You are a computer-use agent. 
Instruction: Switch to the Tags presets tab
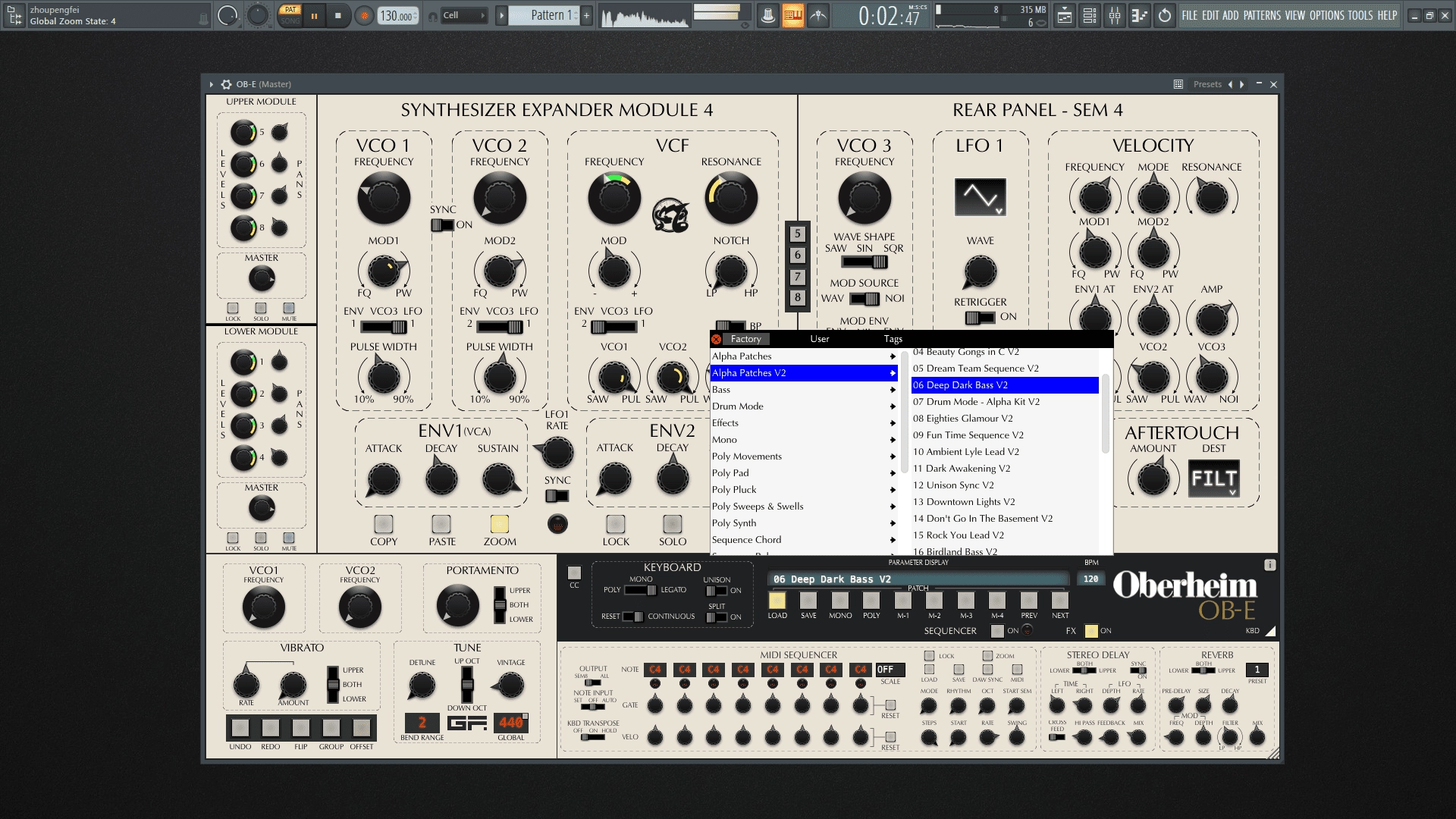coord(893,339)
